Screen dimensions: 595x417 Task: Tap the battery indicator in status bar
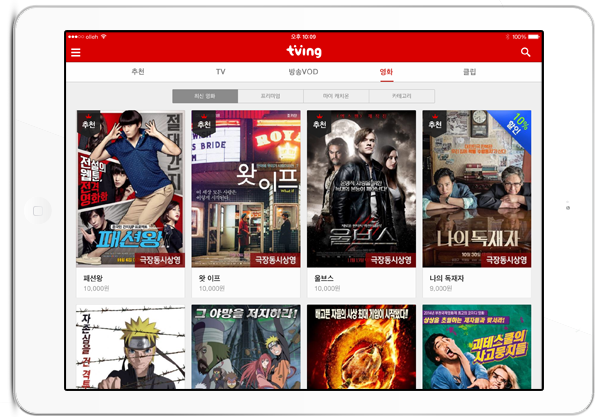(x=534, y=37)
